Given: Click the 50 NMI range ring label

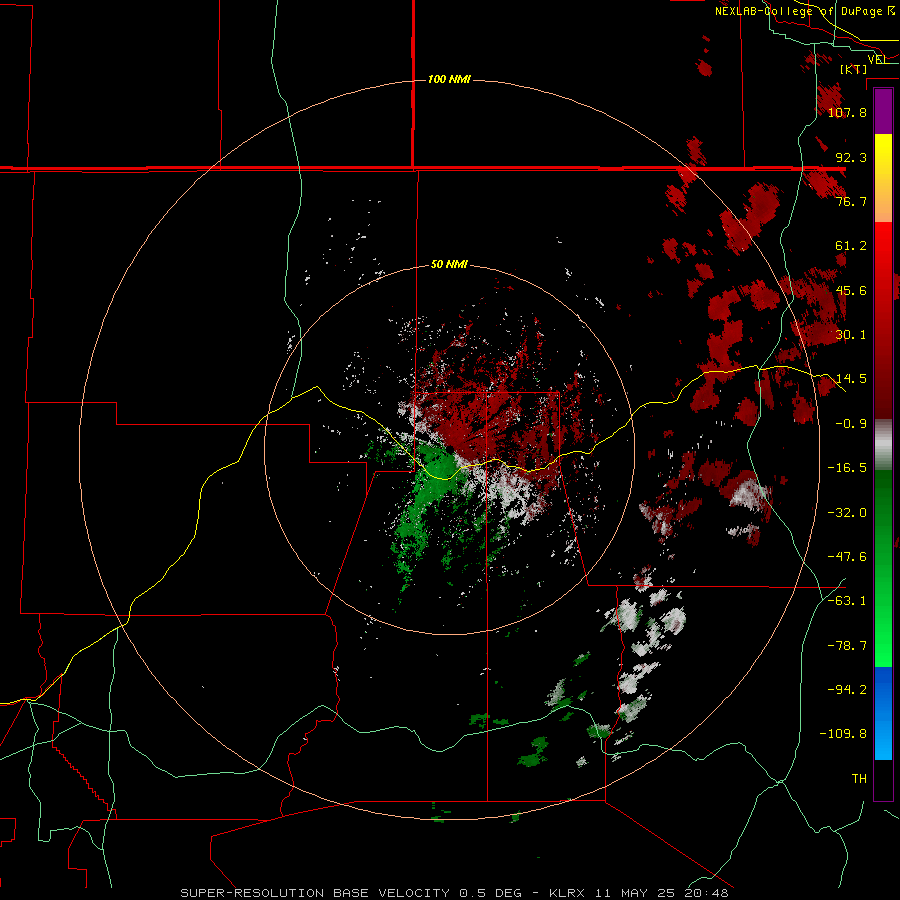Looking at the screenshot, I should tap(449, 264).
